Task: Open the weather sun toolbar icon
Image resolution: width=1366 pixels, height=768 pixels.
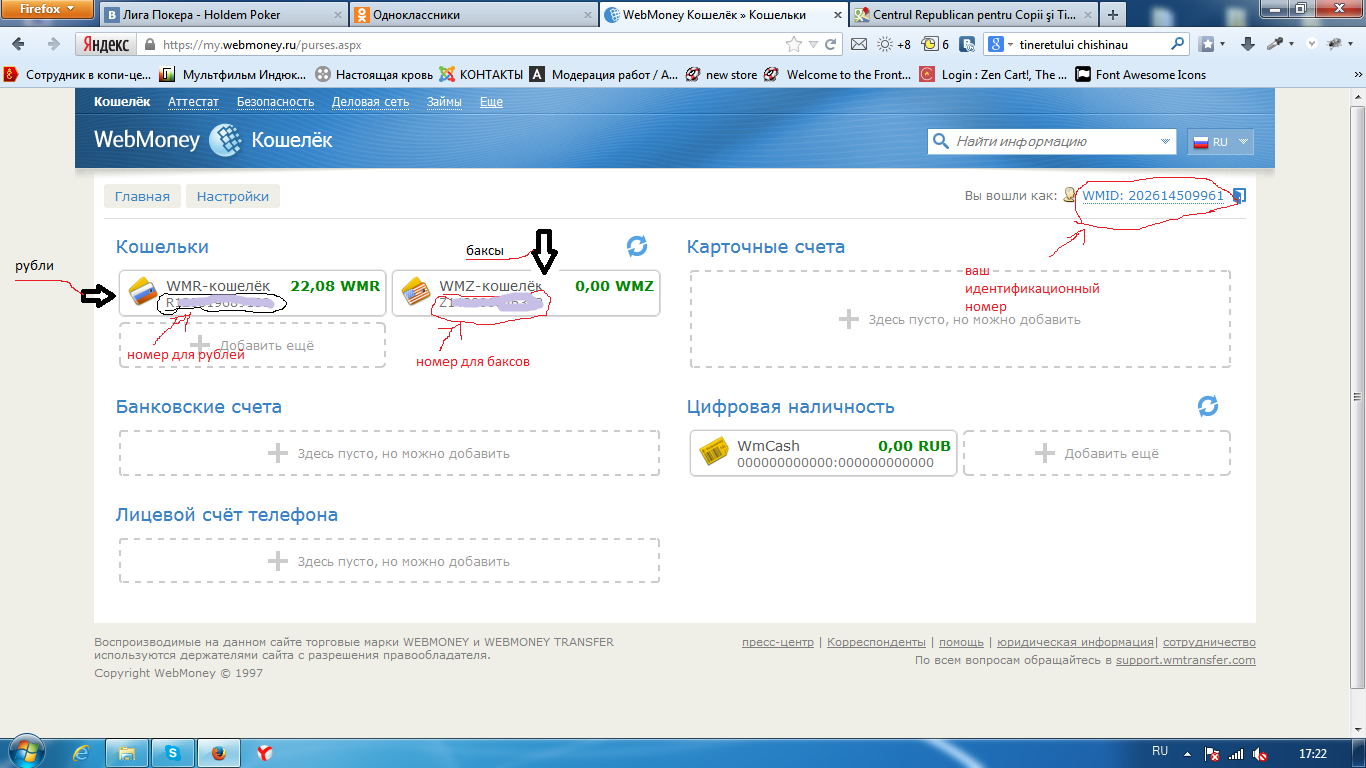Action: [885, 44]
